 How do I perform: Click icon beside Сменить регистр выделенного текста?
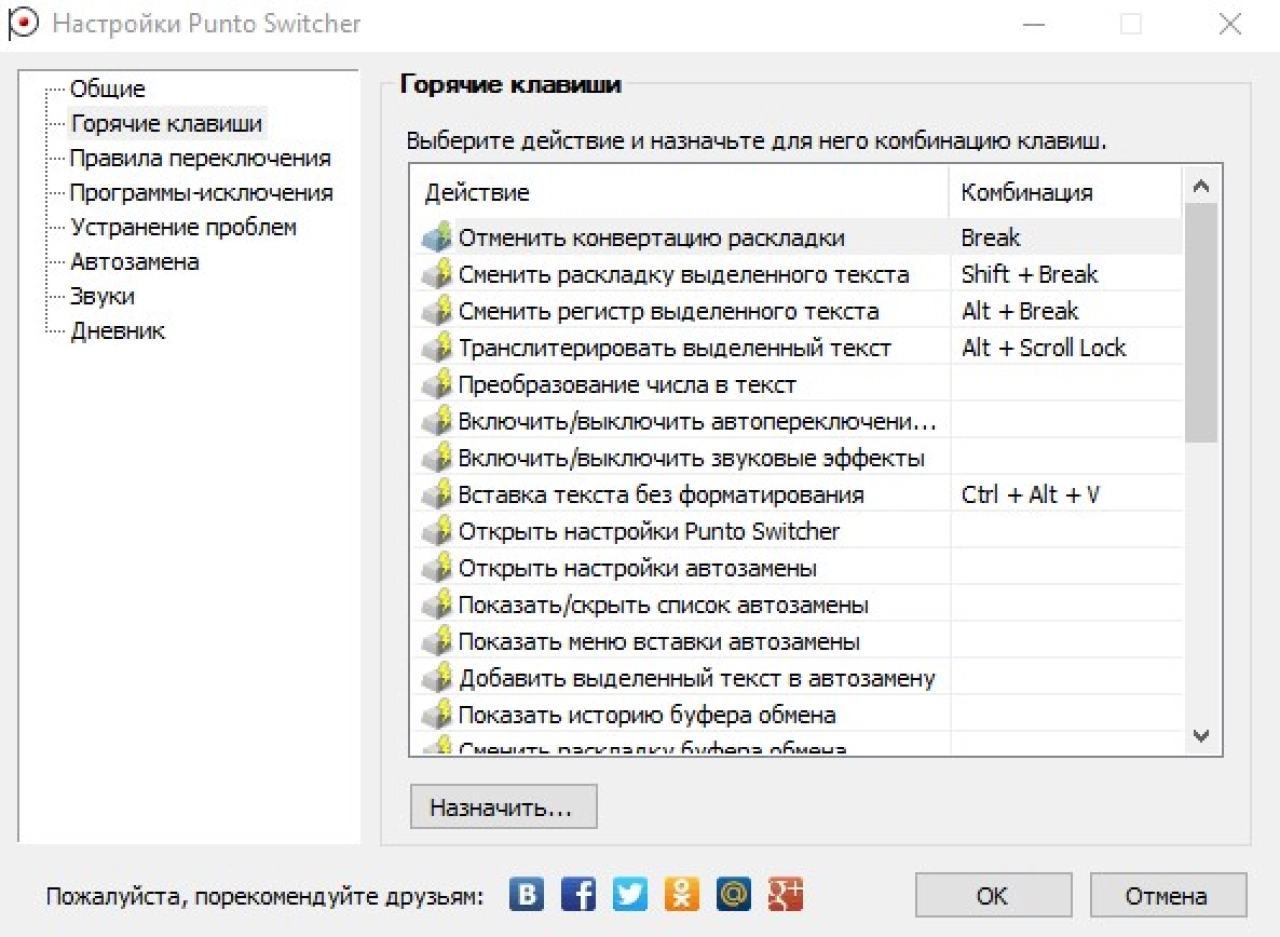point(437,311)
